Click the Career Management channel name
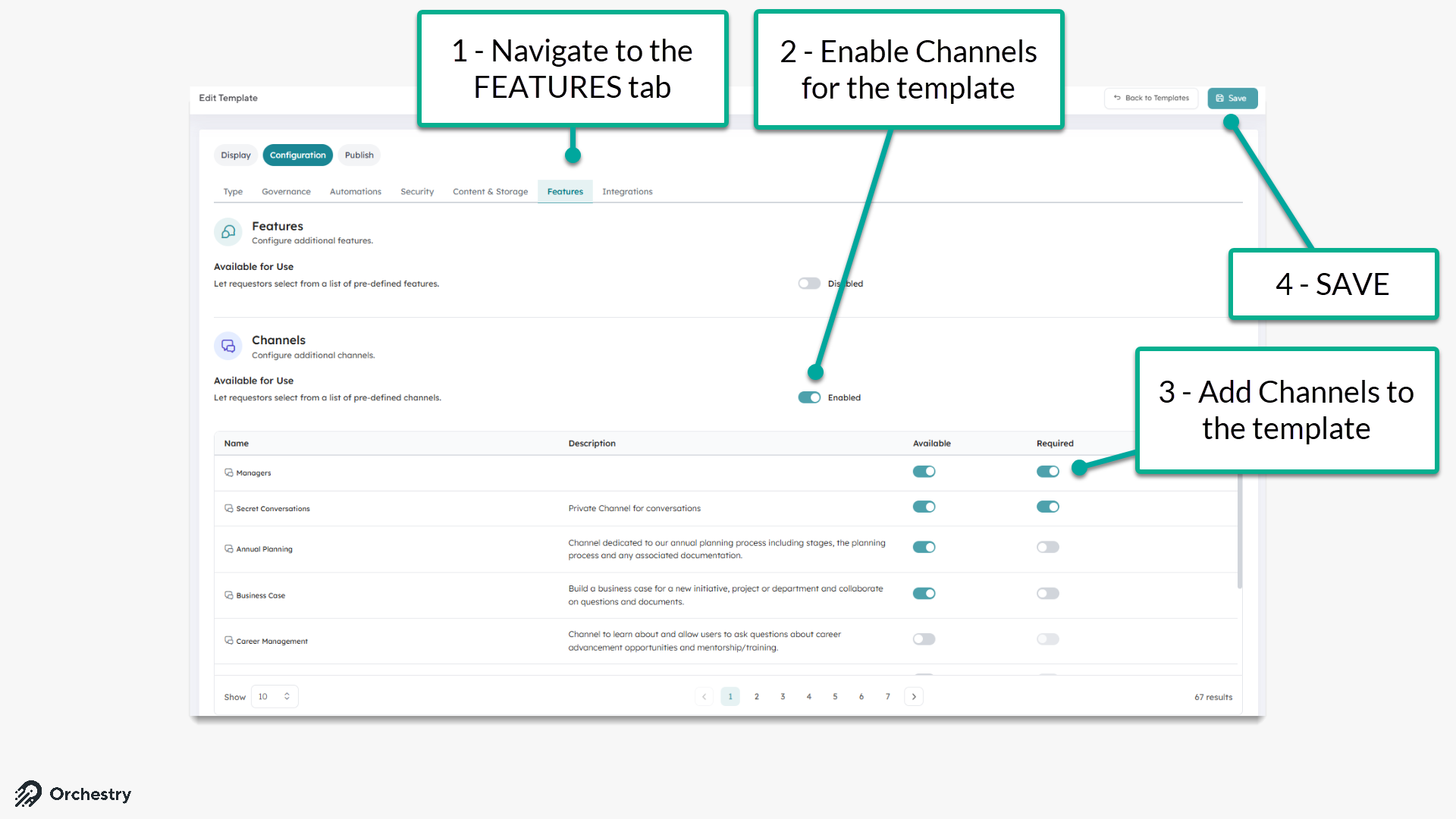 coord(271,642)
